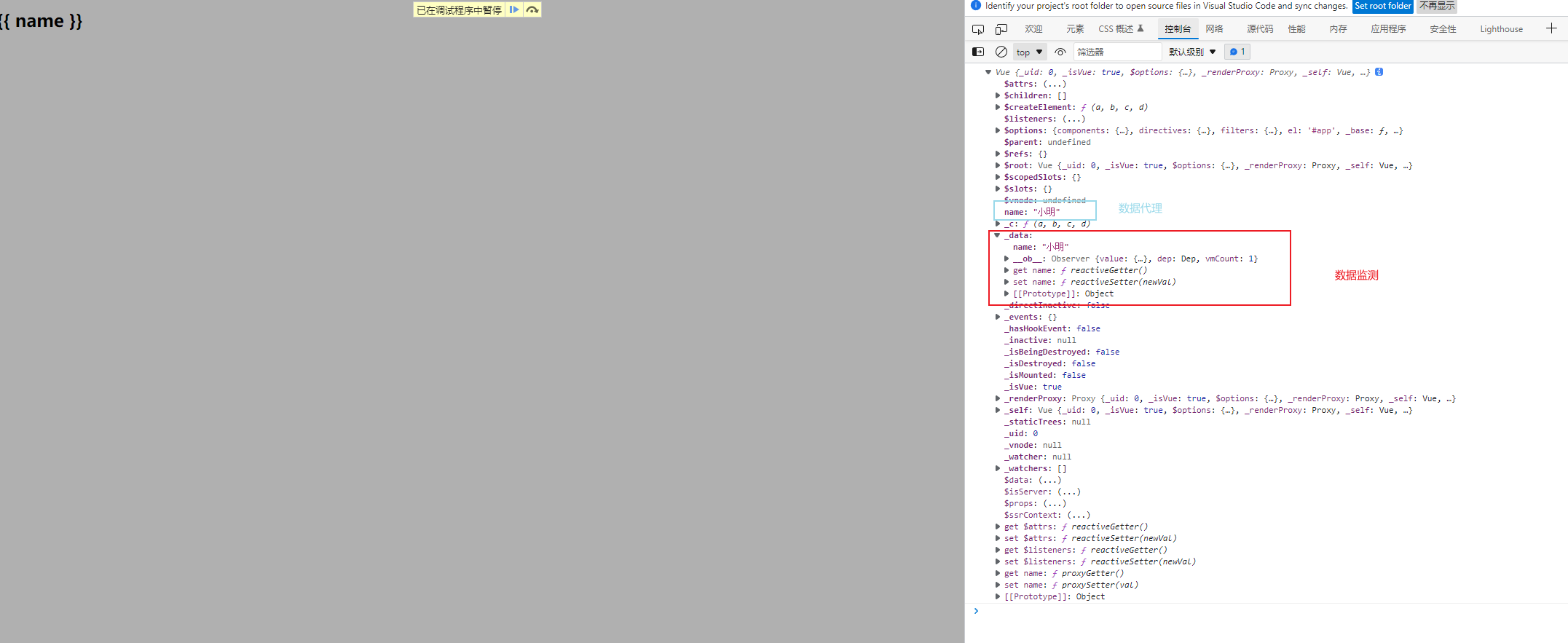
Task: Toggle the console sidebar panel icon
Action: [x=978, y=52]
